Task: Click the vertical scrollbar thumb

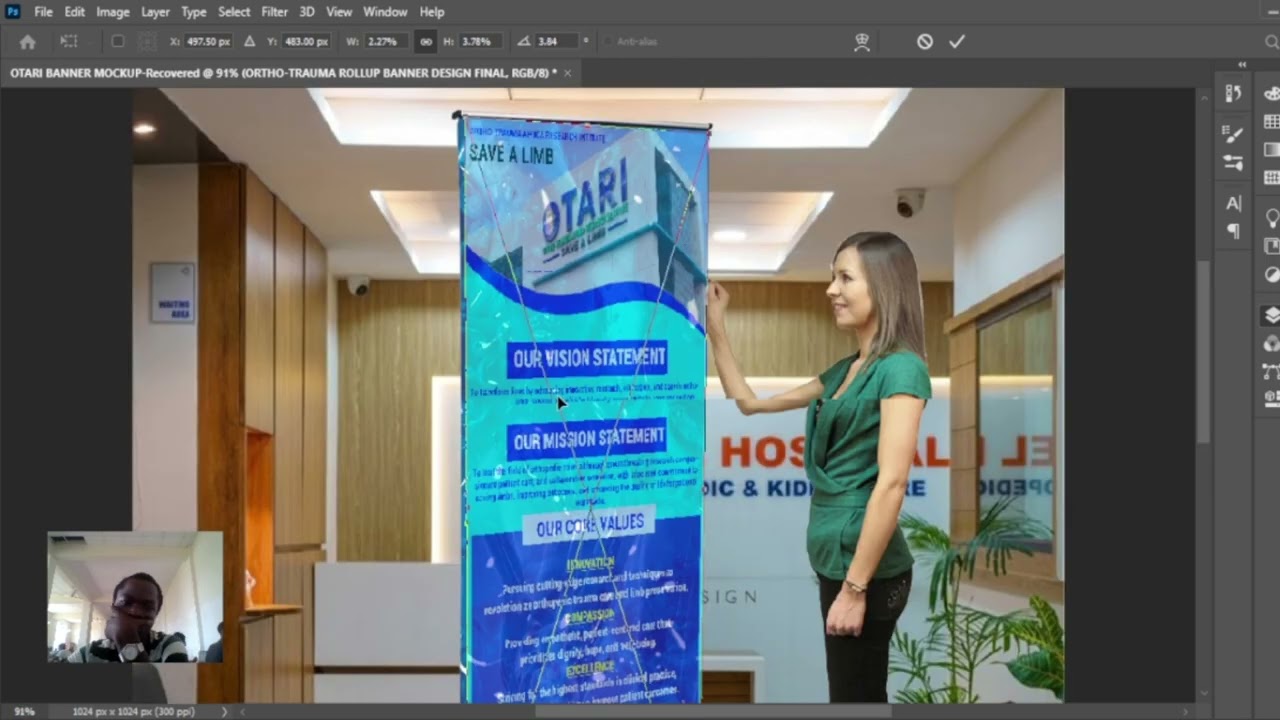Action: pos(1203,350)
